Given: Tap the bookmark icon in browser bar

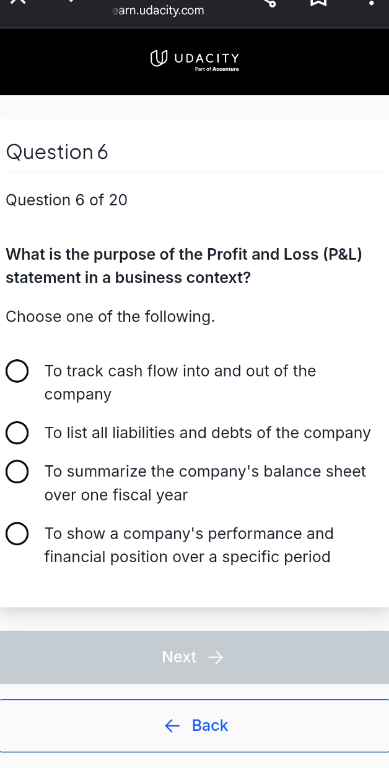Looking at the screenshot, I should [x=318, y=2].
